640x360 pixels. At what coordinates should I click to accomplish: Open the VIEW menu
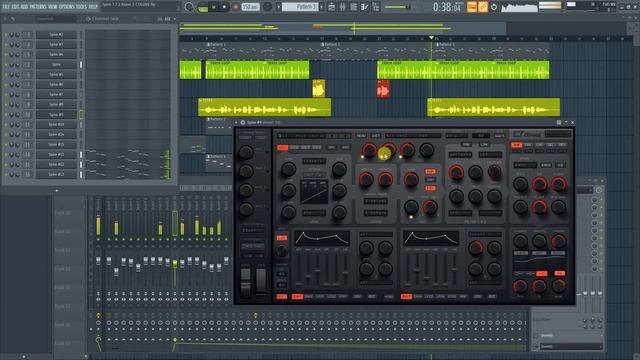click(x=53, y=7)
